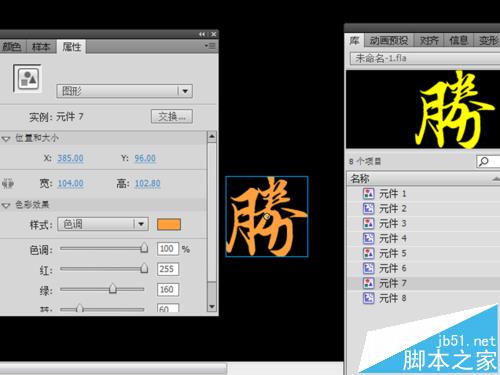The height and width of the screenshot is (375, 500).
Task: Click the 名称 column sort arrow
Action: 496,179
